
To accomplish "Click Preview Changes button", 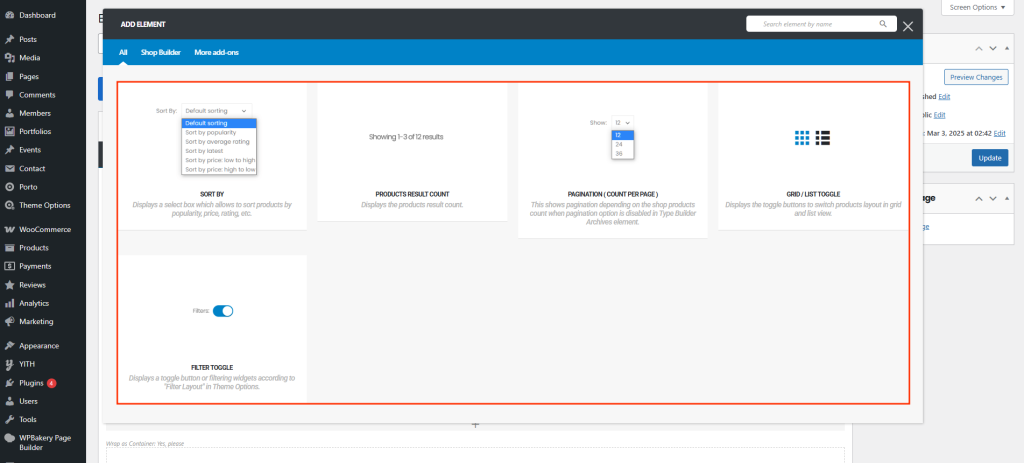I will tap(975, 77).
